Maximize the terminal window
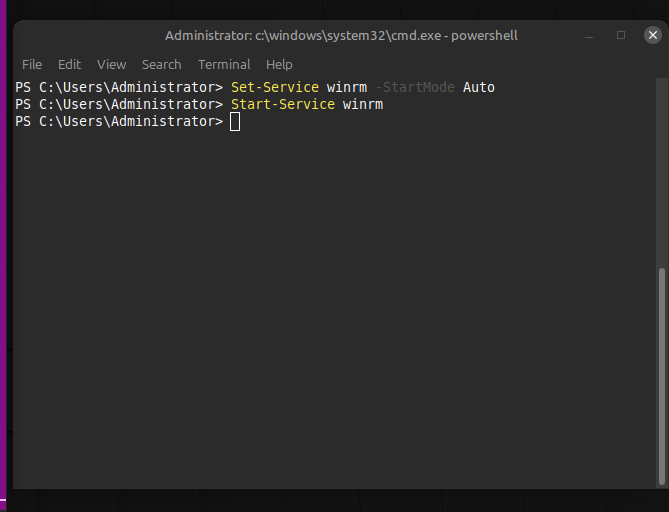Viewport: 669px width, 512px height. coord(621,35)
